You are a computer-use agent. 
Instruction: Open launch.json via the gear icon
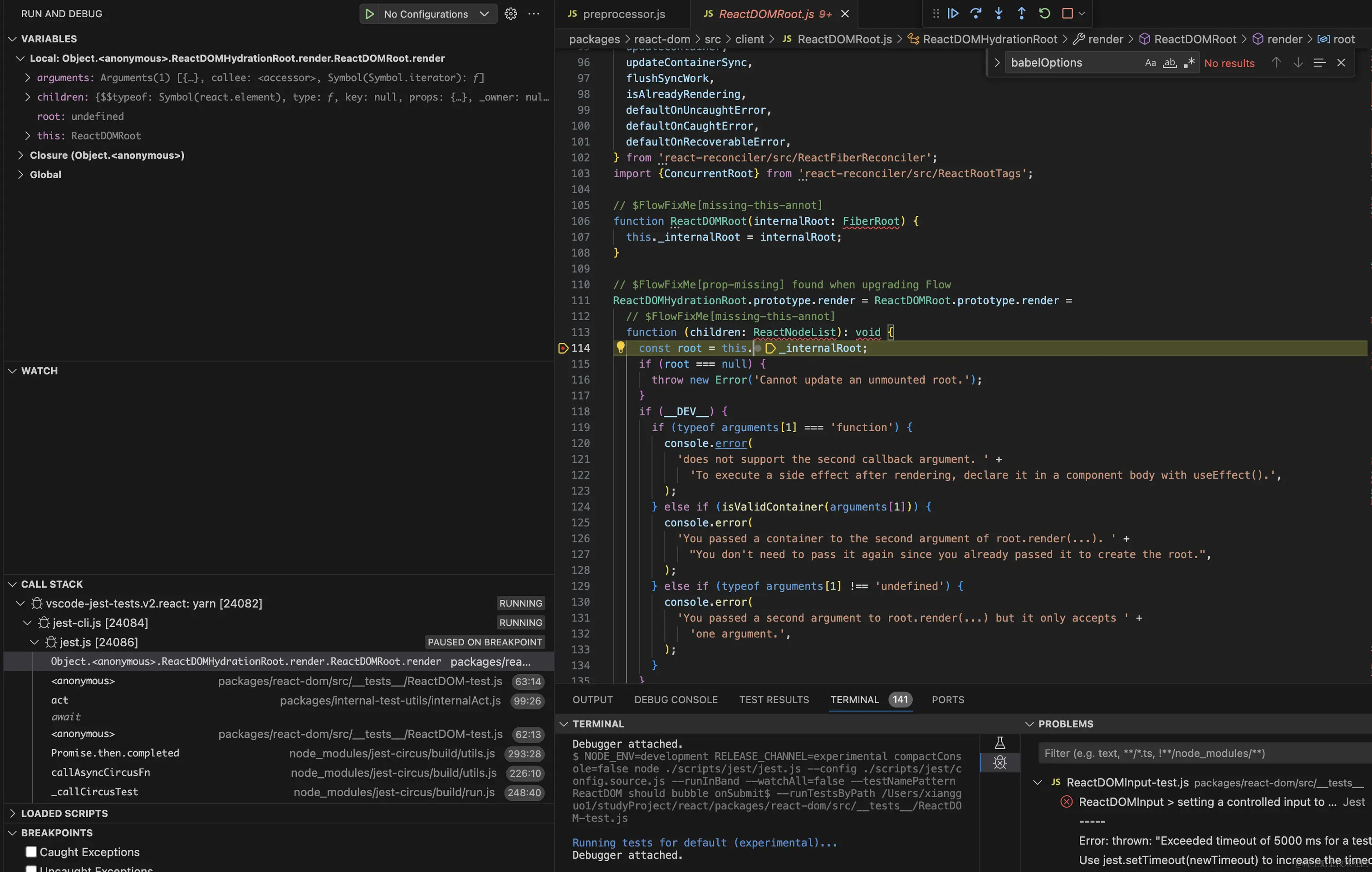coord(510,14)
